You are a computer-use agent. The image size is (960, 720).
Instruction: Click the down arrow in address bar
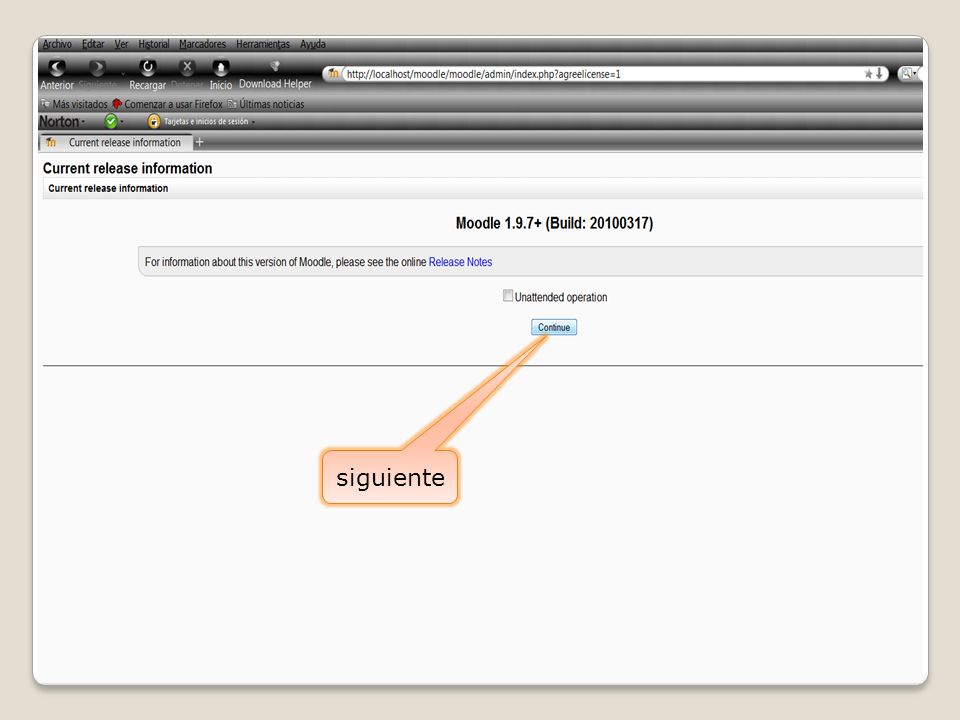coord(879,74)
